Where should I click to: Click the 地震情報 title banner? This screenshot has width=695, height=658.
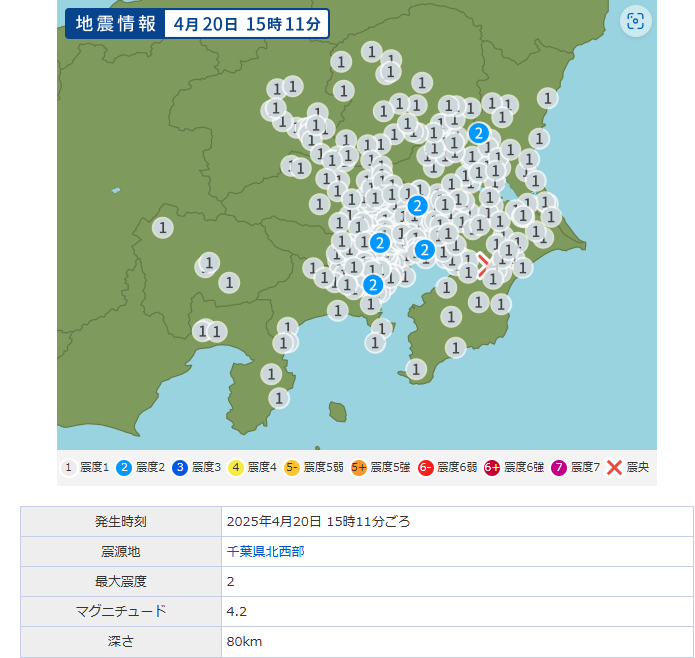point(112,24)
